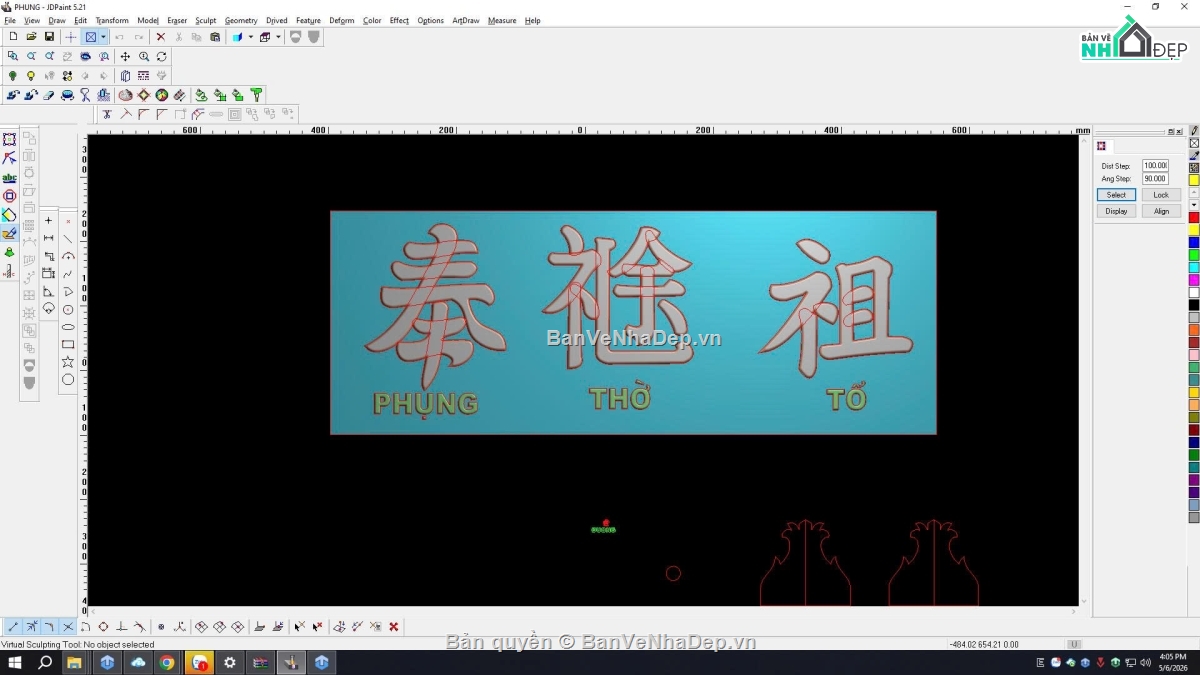
Task: Open the Sculpt menu
Action: point(205,20)
